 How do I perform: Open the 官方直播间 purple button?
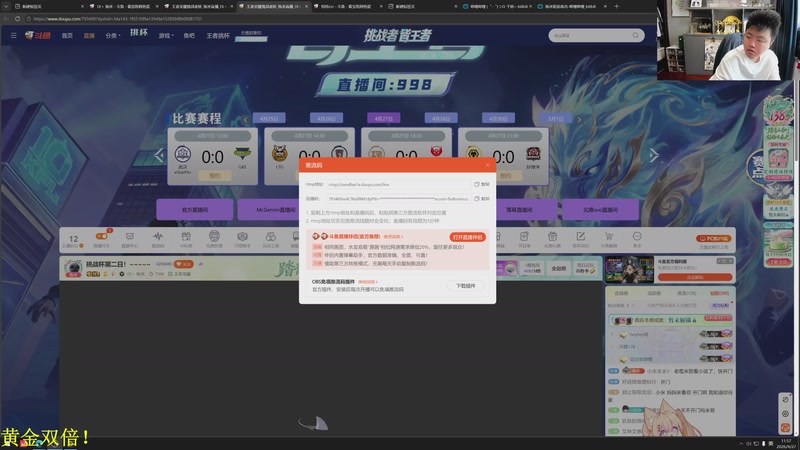(195, 210)
